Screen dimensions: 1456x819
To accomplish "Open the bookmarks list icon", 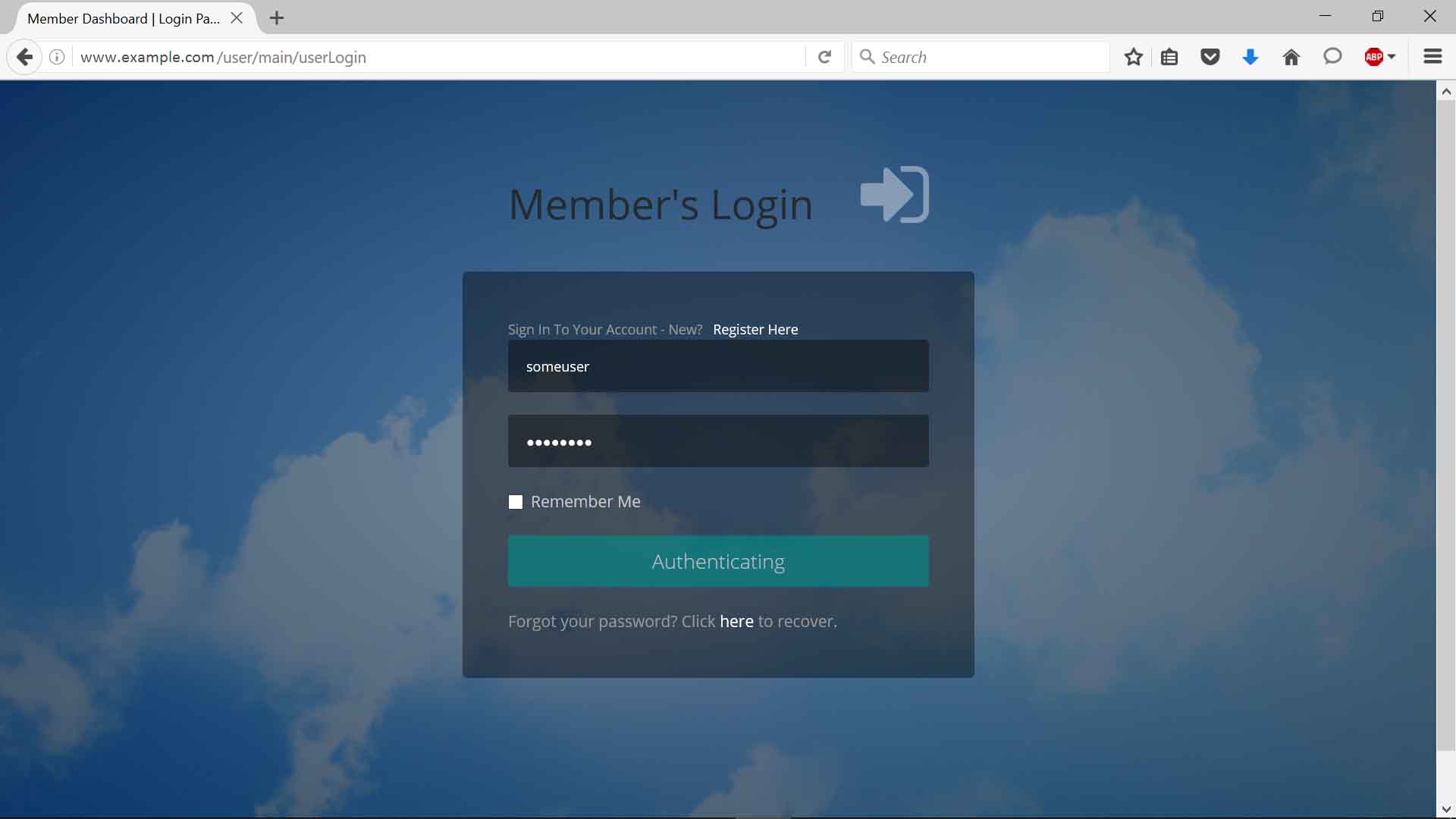I will (1169, 57).
